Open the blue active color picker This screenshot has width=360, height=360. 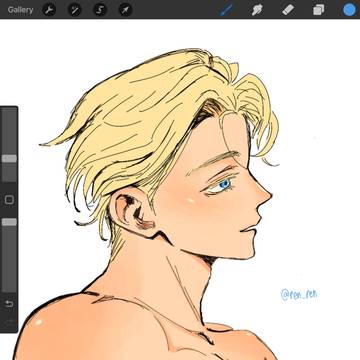(349, 10)
